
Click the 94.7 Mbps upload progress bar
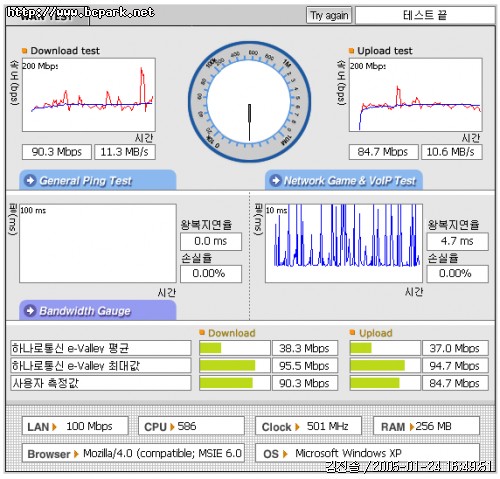(385, 365)
